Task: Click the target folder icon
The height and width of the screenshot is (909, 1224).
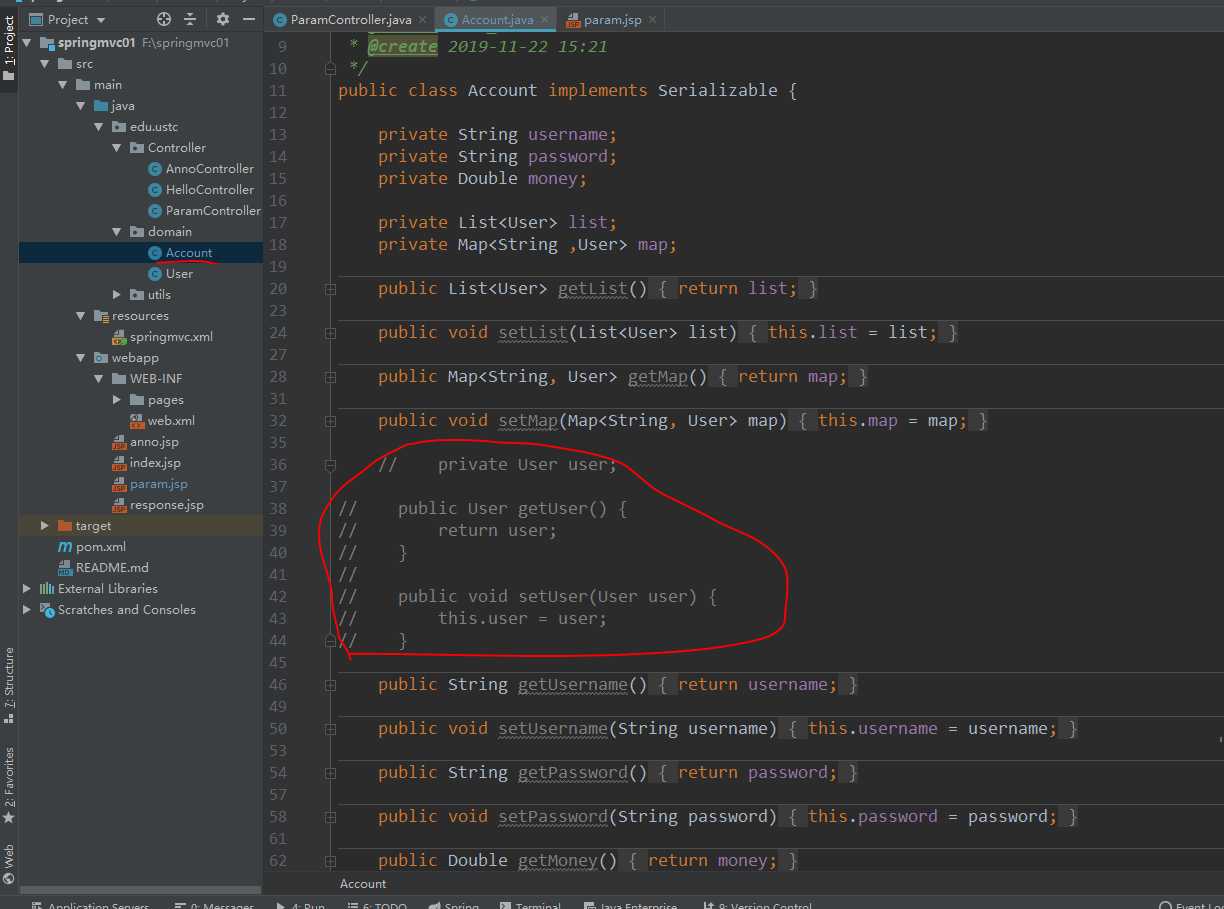Action: [65, 526]
